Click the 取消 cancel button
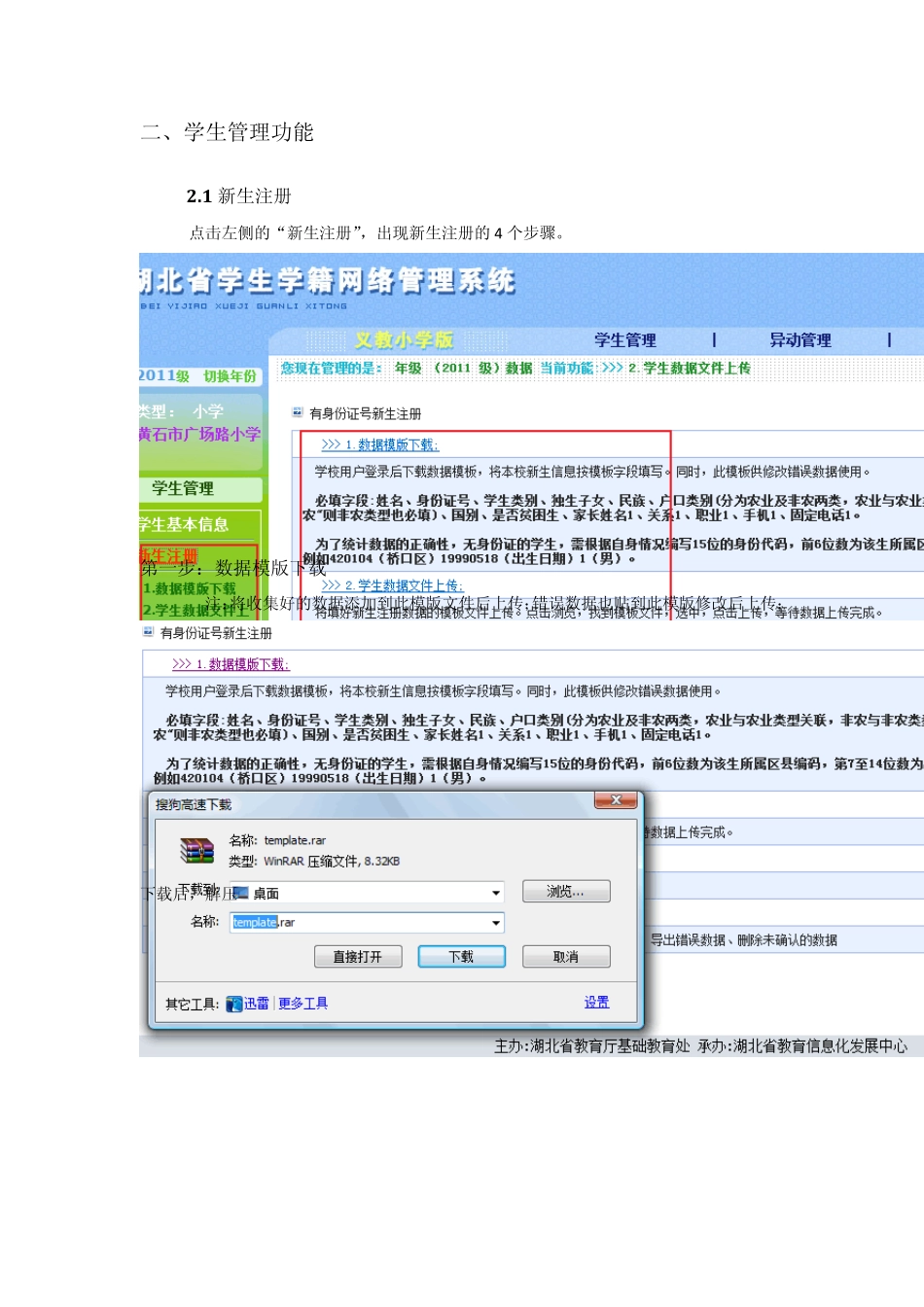 point(566,957)
